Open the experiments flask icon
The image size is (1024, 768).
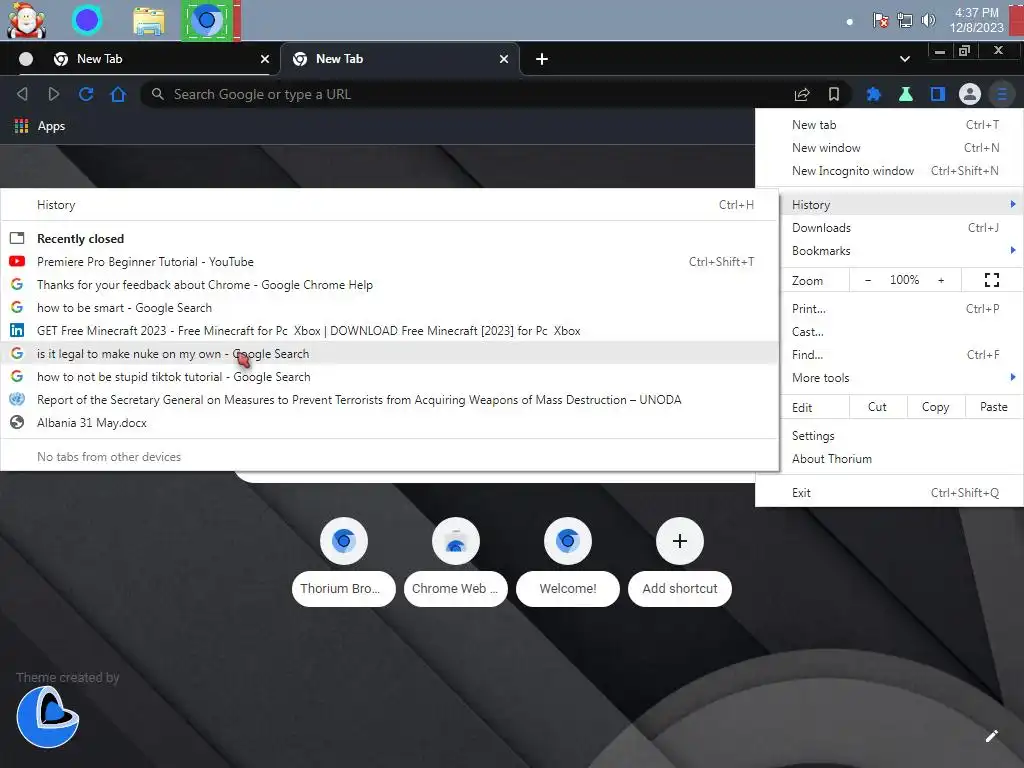(905, 94)
